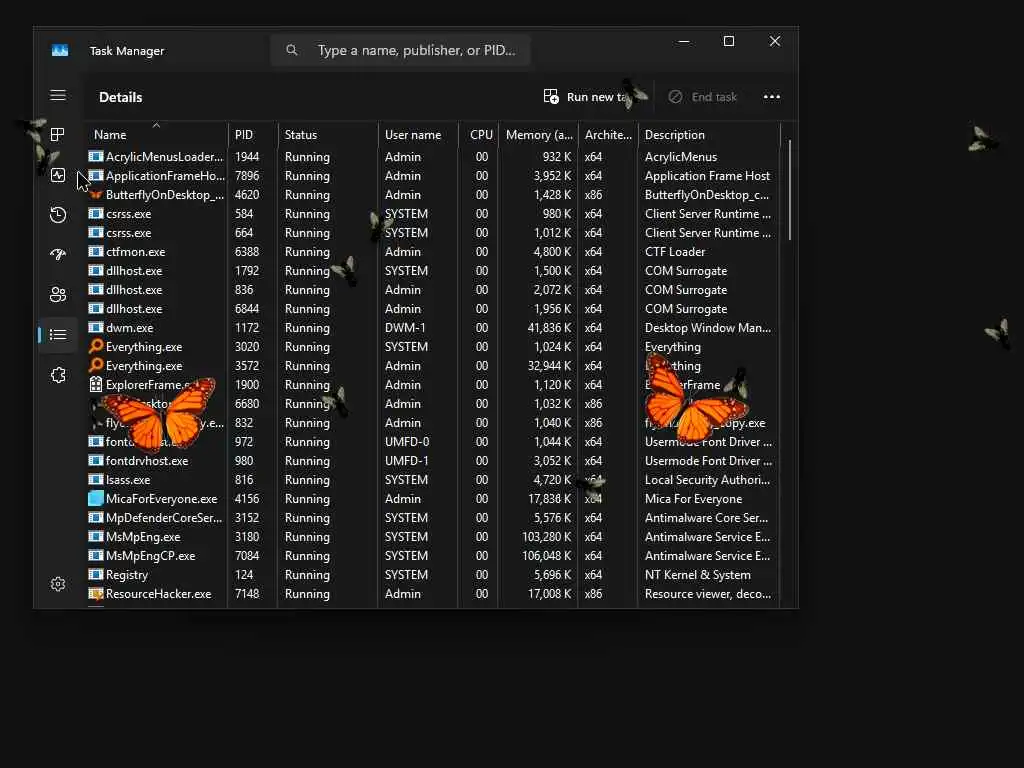The height and width of the screenshot is (768, 1024).
Task: Sort by the Name column header
Action: click(155, 135)
